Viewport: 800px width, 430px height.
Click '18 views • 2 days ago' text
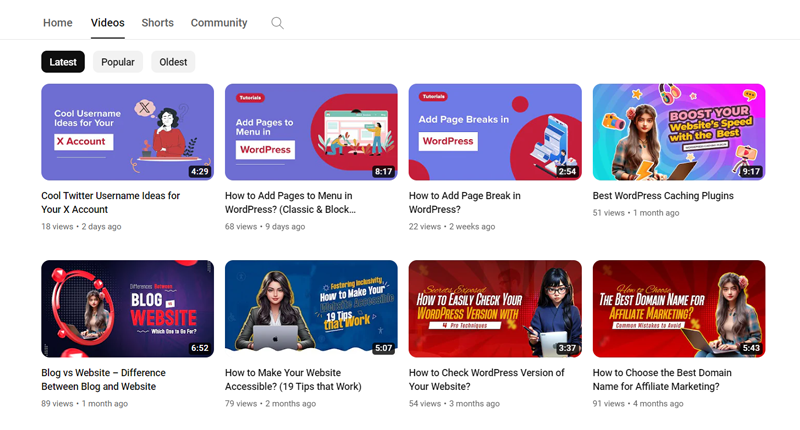81,226
